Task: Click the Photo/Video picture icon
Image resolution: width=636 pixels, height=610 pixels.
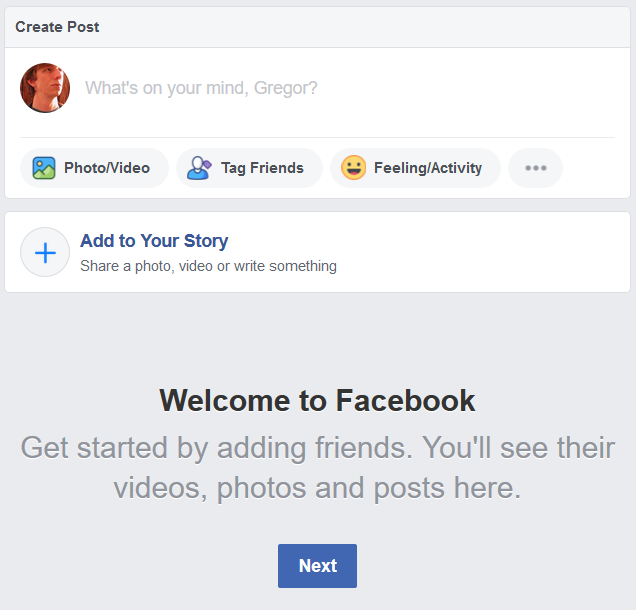Action: pos(43,168)
